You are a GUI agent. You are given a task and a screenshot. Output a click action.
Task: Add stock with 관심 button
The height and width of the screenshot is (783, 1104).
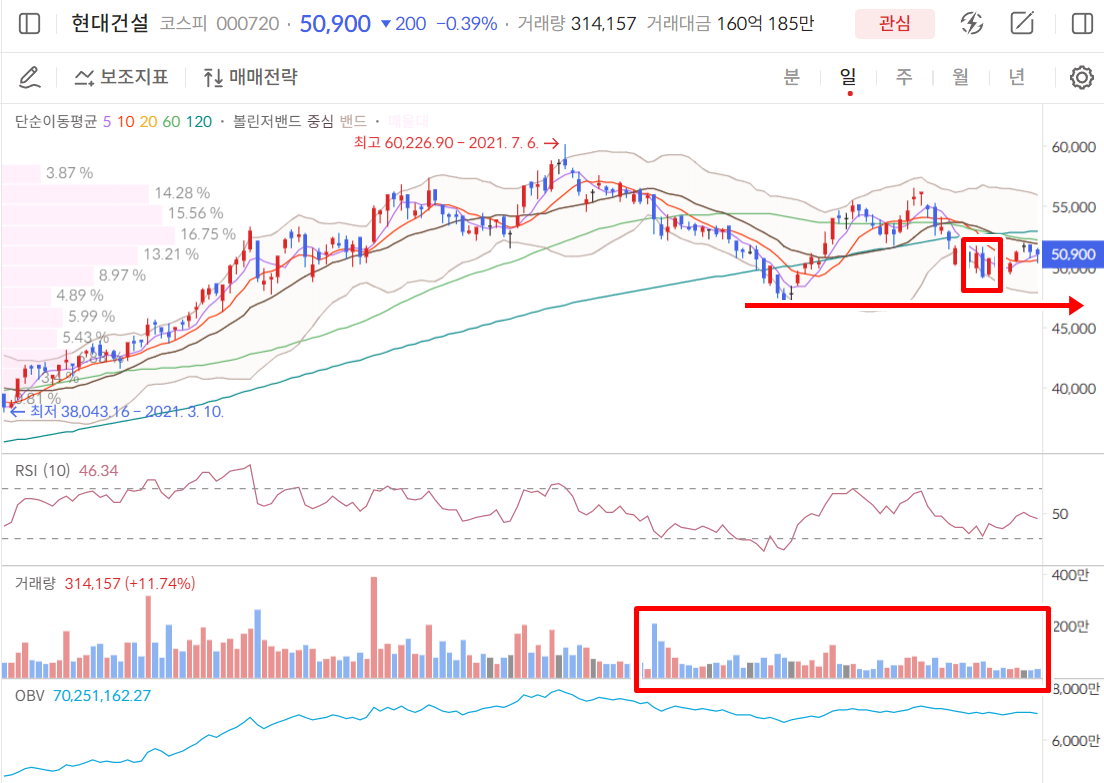(894, 24)
